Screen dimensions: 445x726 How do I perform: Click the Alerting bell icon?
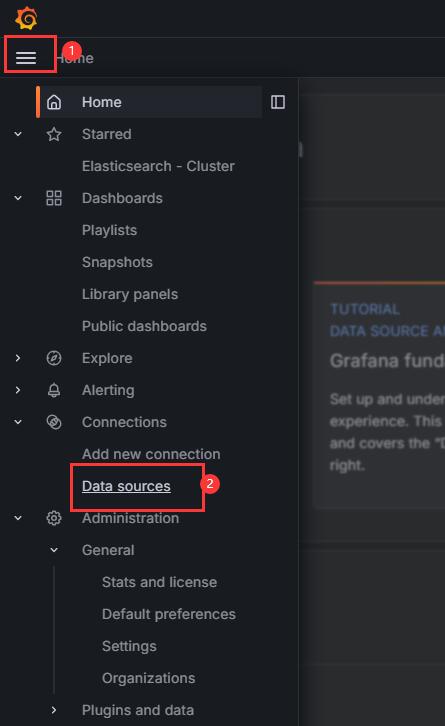pos(54,390)
